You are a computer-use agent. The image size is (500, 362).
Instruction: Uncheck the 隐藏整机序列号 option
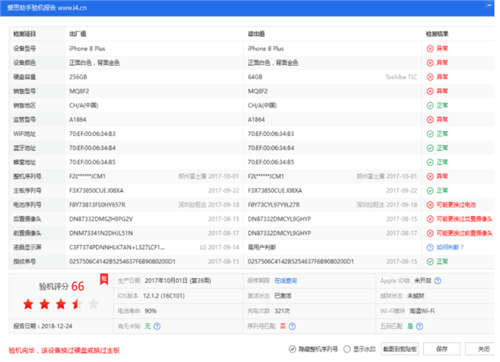tap(292, 349)
